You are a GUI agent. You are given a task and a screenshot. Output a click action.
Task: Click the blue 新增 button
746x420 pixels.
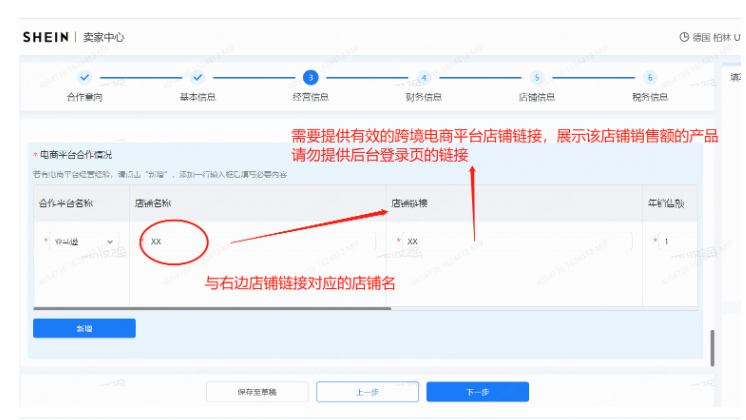(x=84, y=328)
